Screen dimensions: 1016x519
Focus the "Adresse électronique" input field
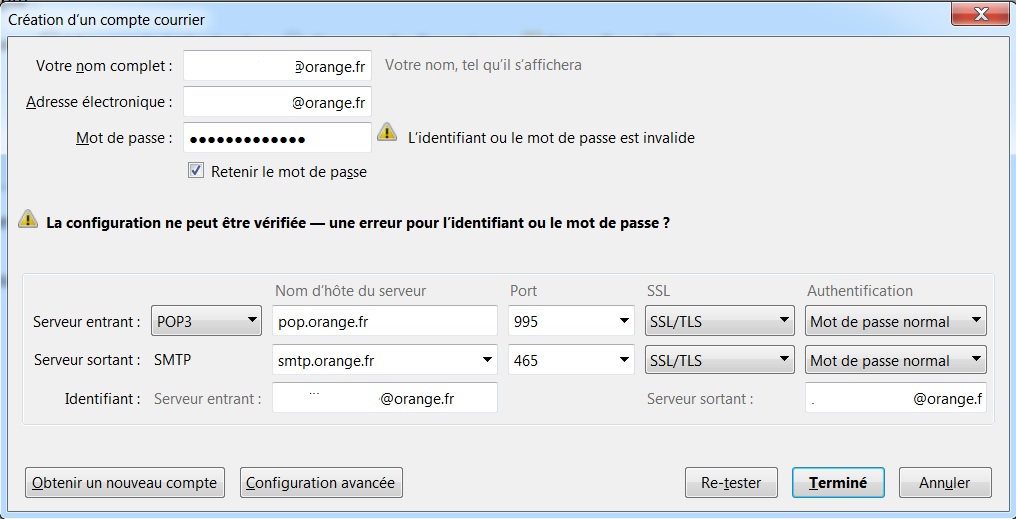click(x=277, y=102)
